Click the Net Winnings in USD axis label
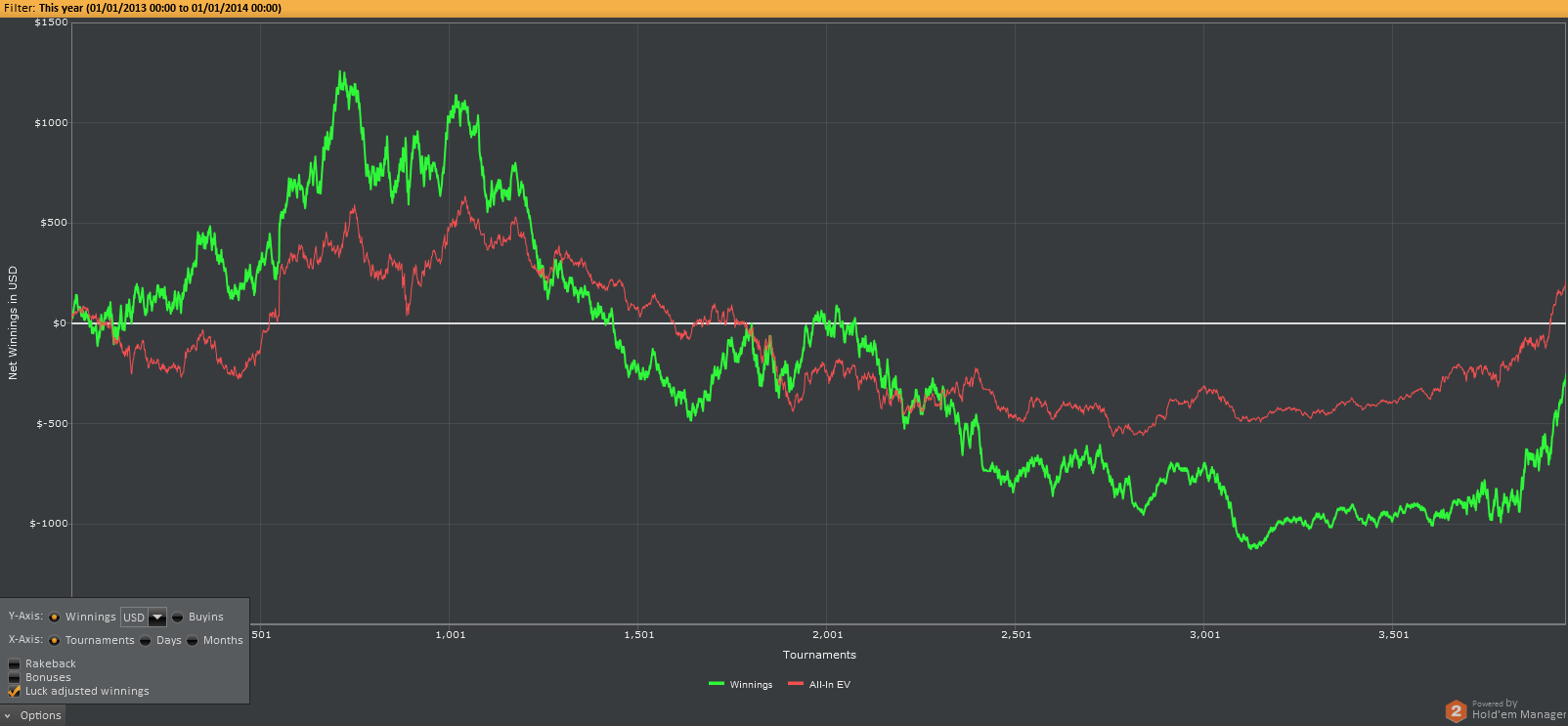 pyautogui.click(x=13, y=322)
